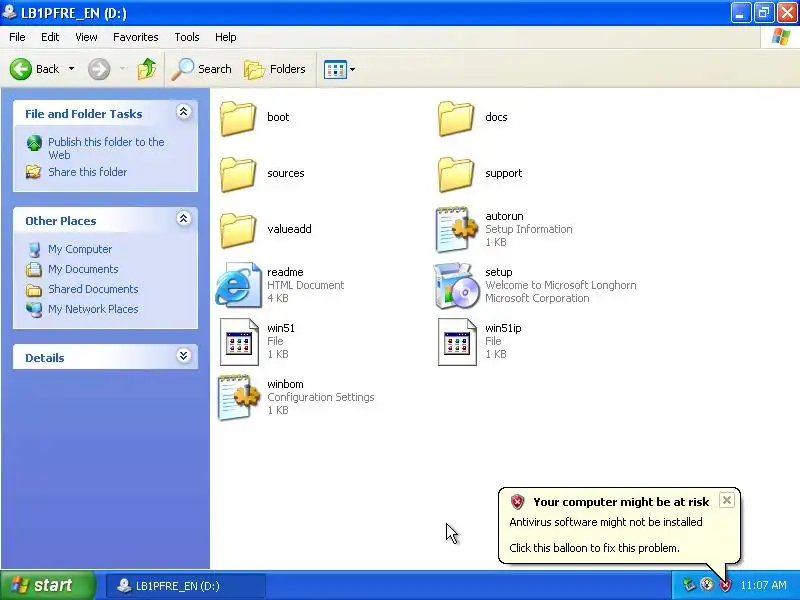Click Share this folder link
Screen dimensions: 800x600
(88, 172)
